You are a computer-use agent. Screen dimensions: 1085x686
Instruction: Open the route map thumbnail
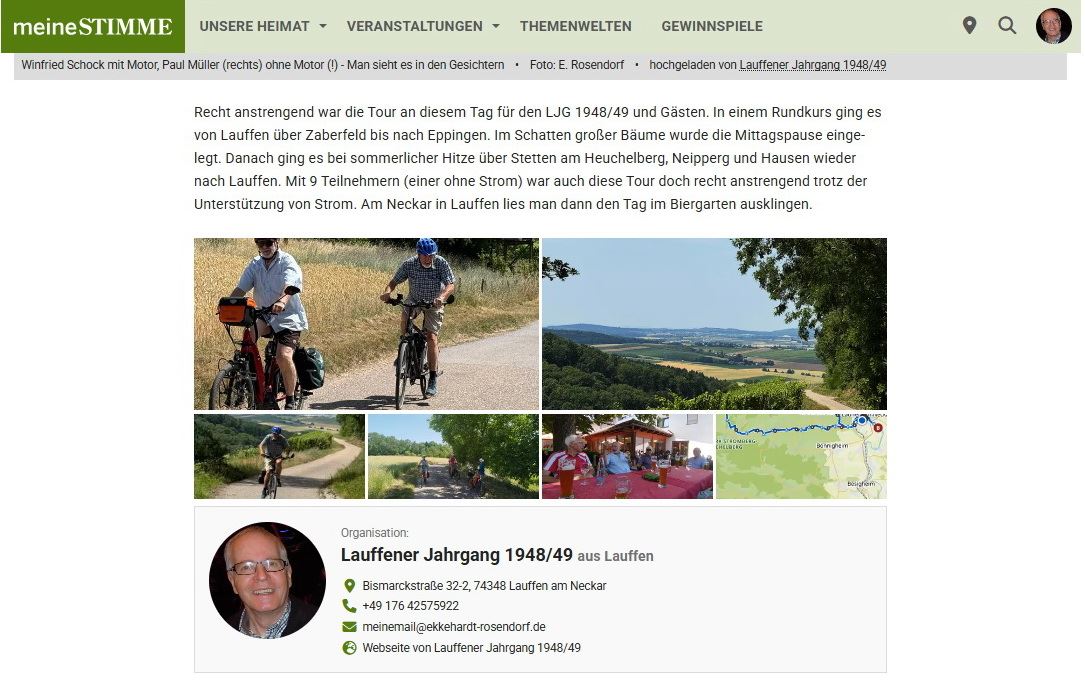point(801,456)
